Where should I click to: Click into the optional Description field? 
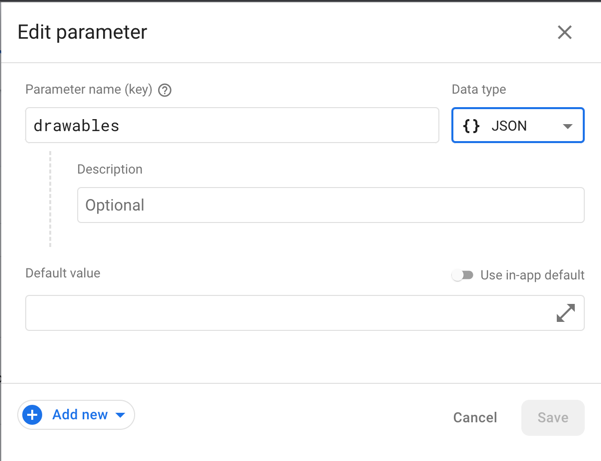pos(330,205)
